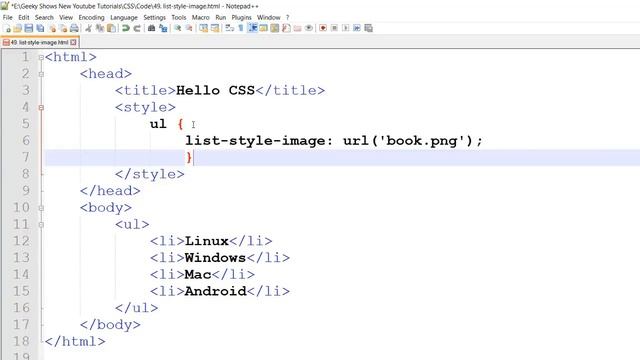Create a new file with toolbar New icon
The width and height of the screenshot is (640, 360).
[7, 28]
